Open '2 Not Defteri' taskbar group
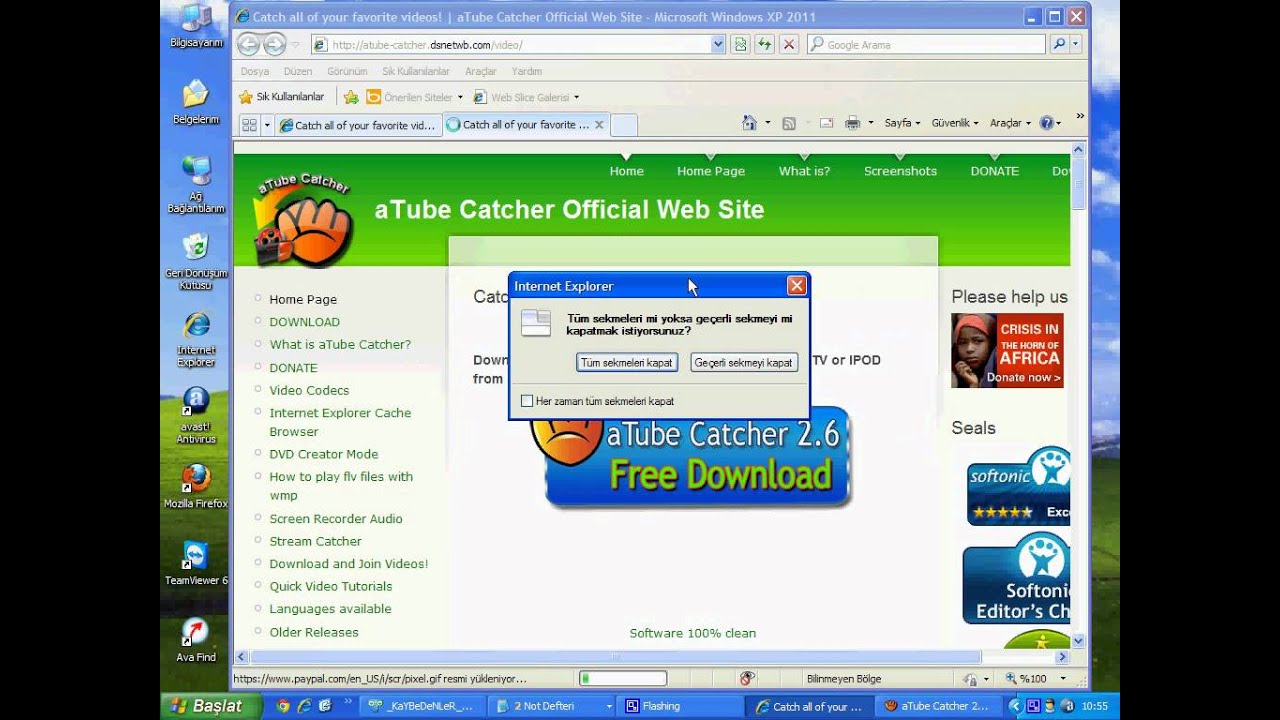 (x=553, y=706)
